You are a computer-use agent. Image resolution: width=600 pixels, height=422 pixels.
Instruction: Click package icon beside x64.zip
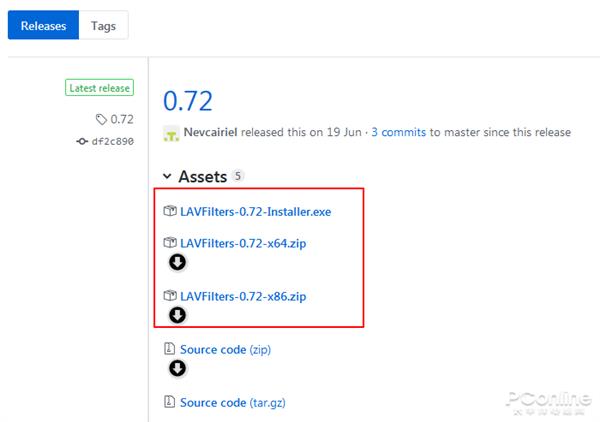(170, 243)
